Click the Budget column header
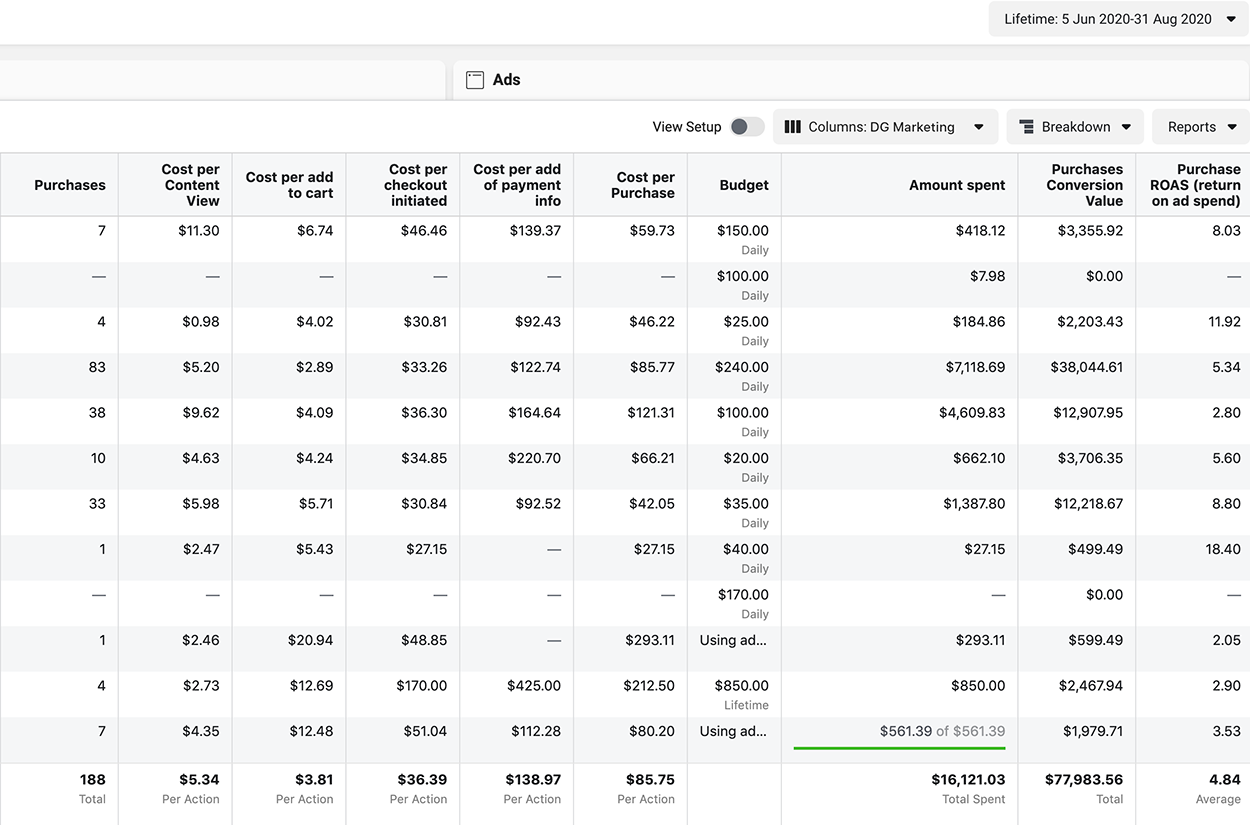This screenshot has height=825, width=1250. point(743,185)
